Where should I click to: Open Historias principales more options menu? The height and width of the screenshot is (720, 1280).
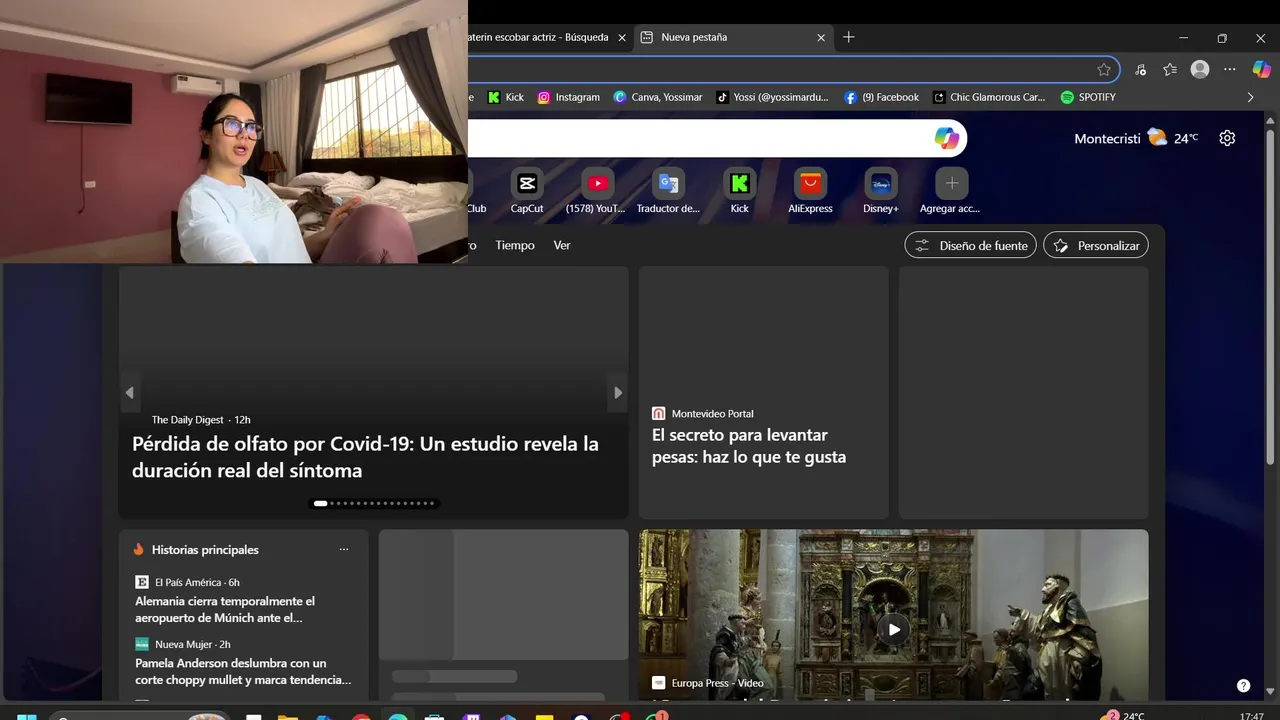coord(344,550)
